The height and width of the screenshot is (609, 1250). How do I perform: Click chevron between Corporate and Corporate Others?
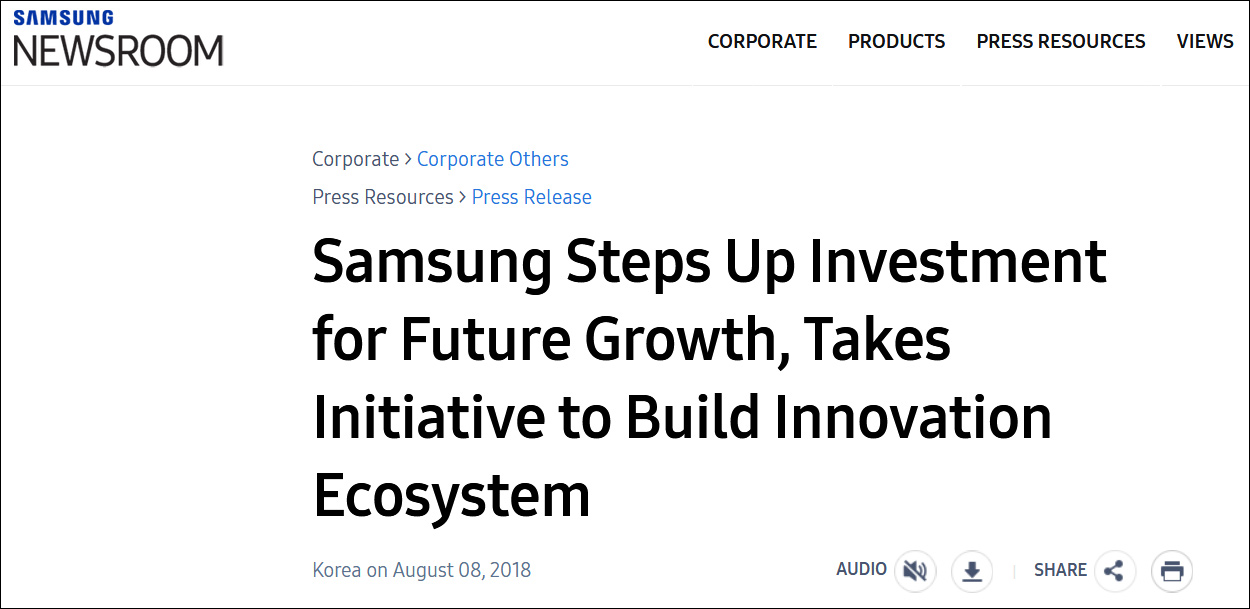pos(408,159)
